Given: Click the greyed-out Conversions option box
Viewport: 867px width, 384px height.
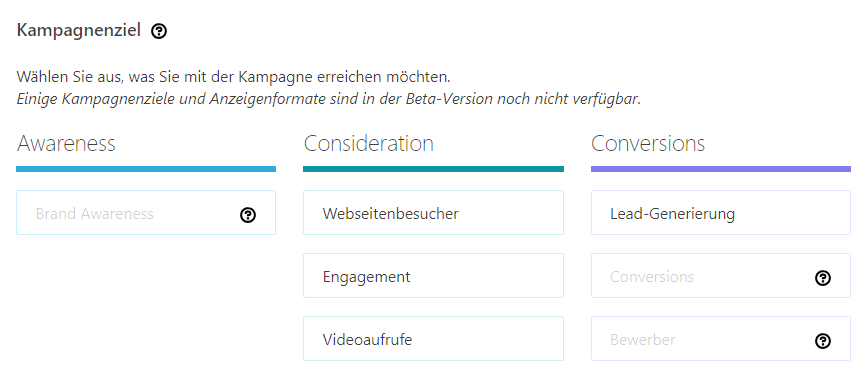Looking at the screenshot, I should pyautogui.click(x=720, y=276).
